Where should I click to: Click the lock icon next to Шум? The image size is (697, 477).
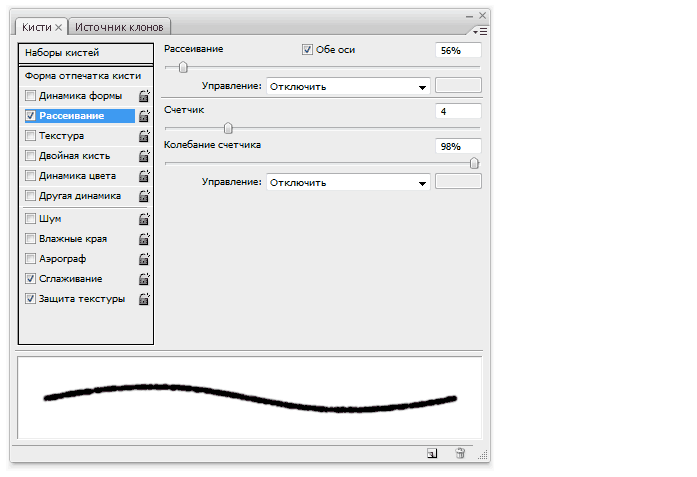click(144, 219)
